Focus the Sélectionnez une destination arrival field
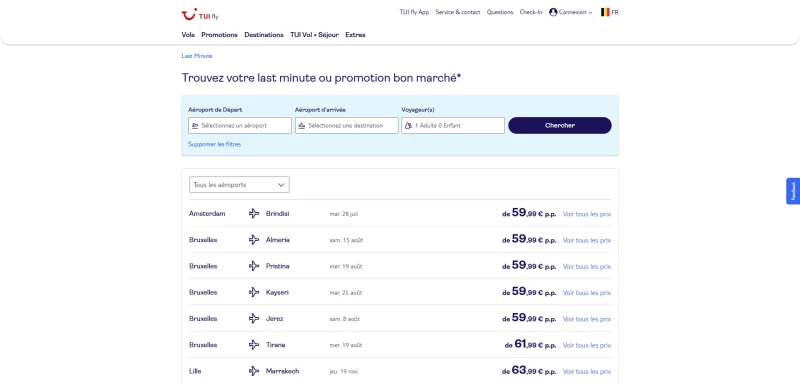Screen dimensions: 800x383 click(x=346, y=125)
